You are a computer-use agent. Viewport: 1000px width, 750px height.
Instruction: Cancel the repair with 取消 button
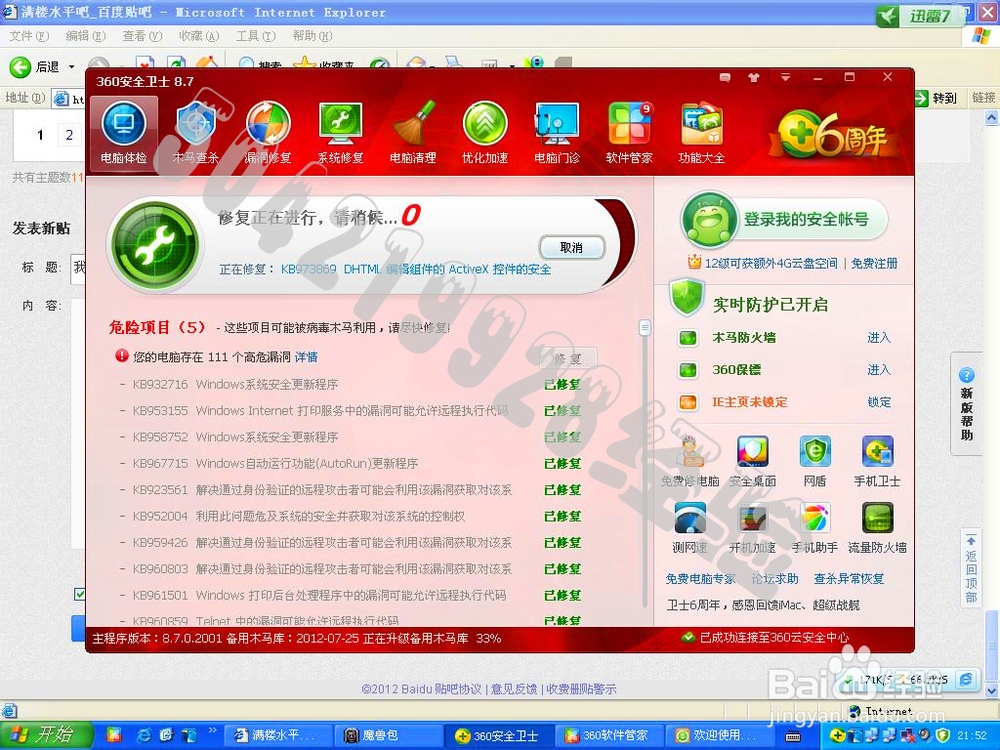click(x=571, y=247)
